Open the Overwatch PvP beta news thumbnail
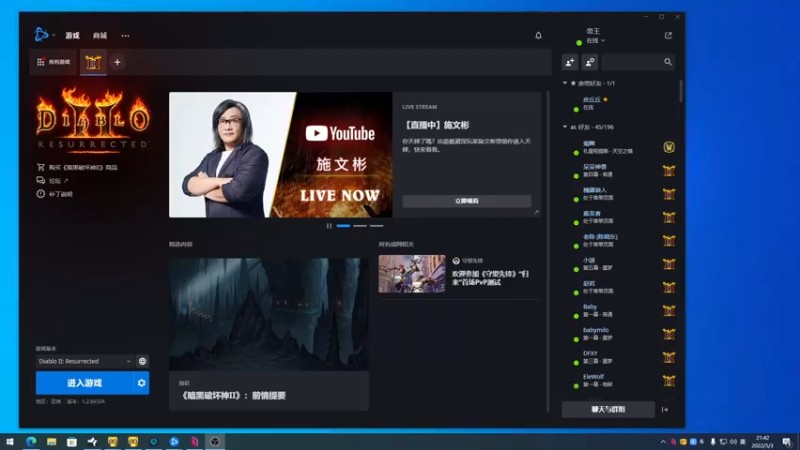The height and width of the screenshot is (450, 800). pyautogui.click(x=412, y=273)
